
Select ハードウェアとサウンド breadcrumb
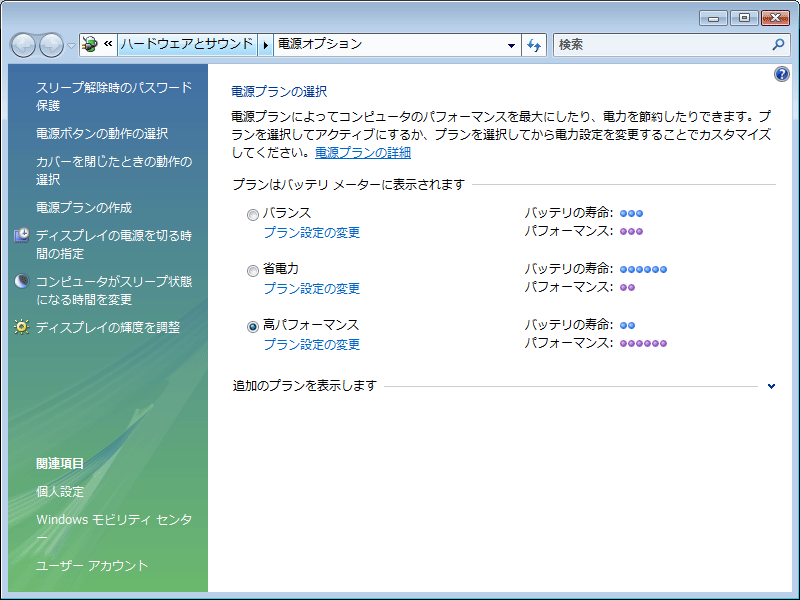point(187,44)
